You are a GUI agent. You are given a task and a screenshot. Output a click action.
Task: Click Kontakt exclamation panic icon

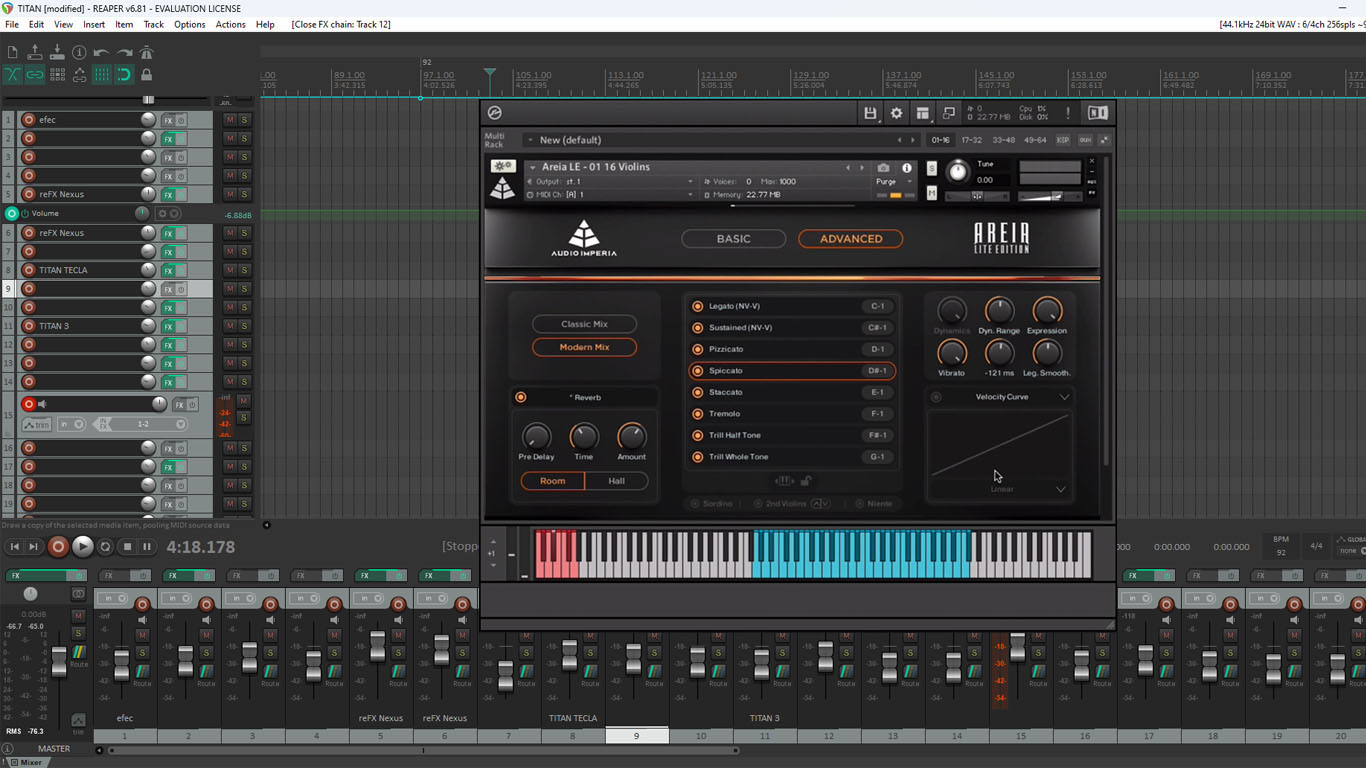point(1068,113)
